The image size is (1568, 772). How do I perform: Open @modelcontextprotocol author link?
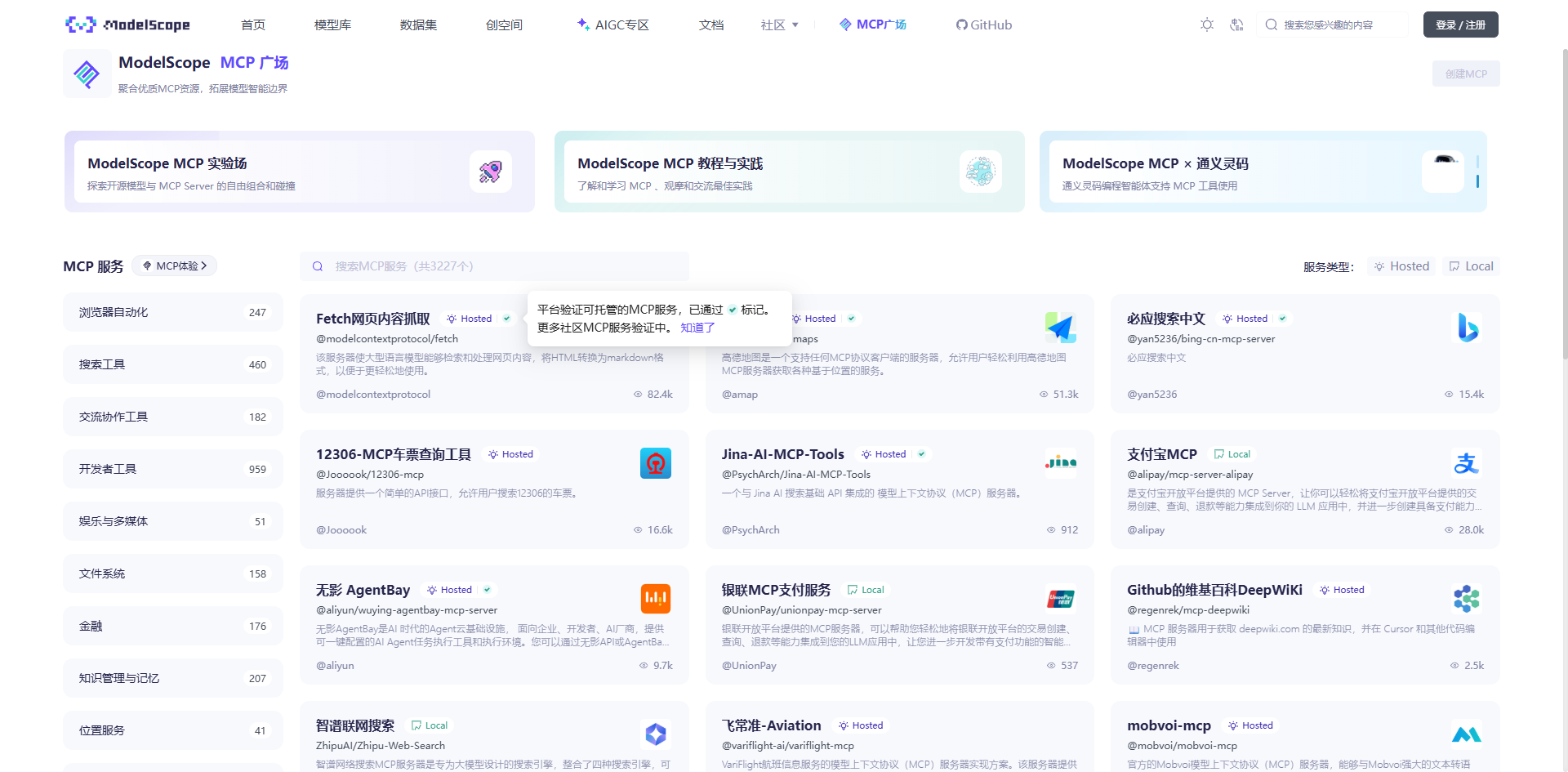(x=373, y=395)
